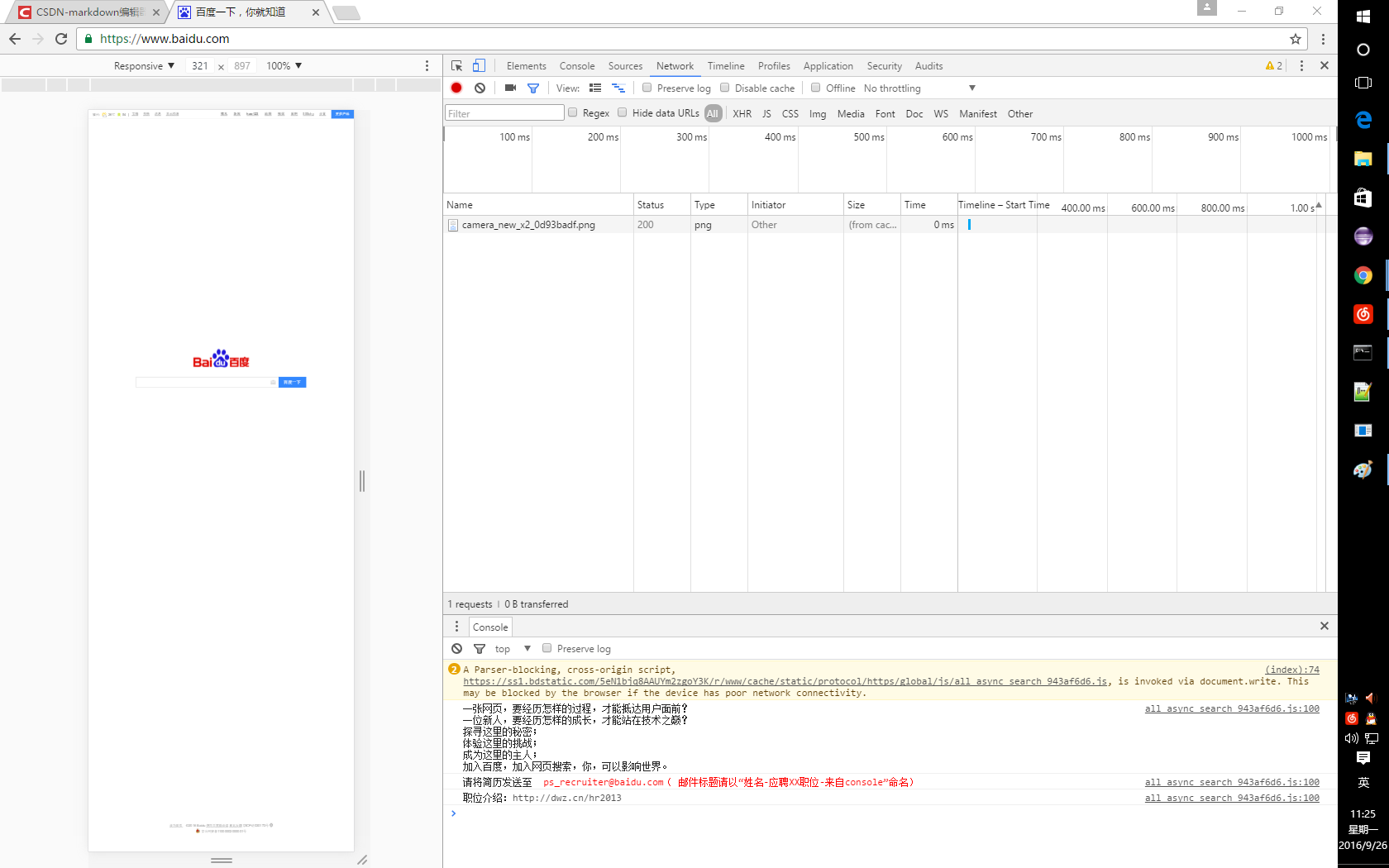Viewport: 1389px width, 868px height.
Task: Toggle the device toolbar icon in DevTools
Action: tap(479, 66)
